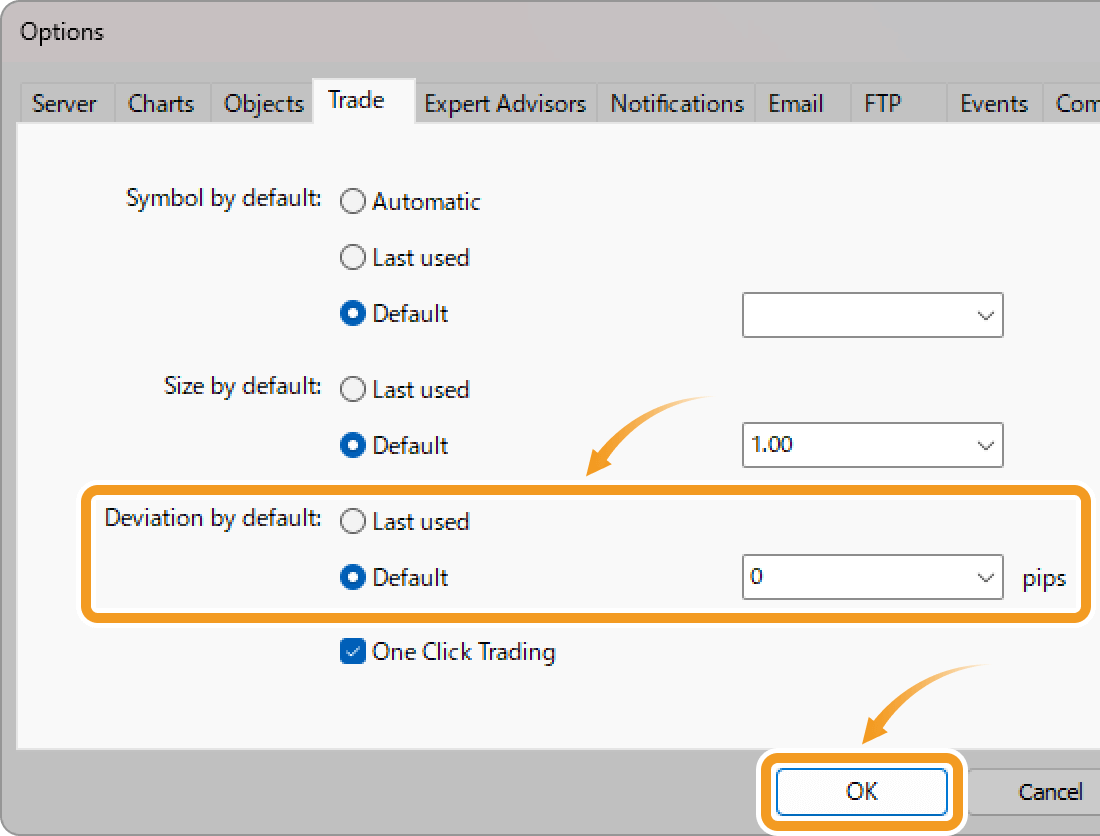This screenshot has height=836, width=1100.
Task: Click the size field showing 1.00
Action: [873, 445]
